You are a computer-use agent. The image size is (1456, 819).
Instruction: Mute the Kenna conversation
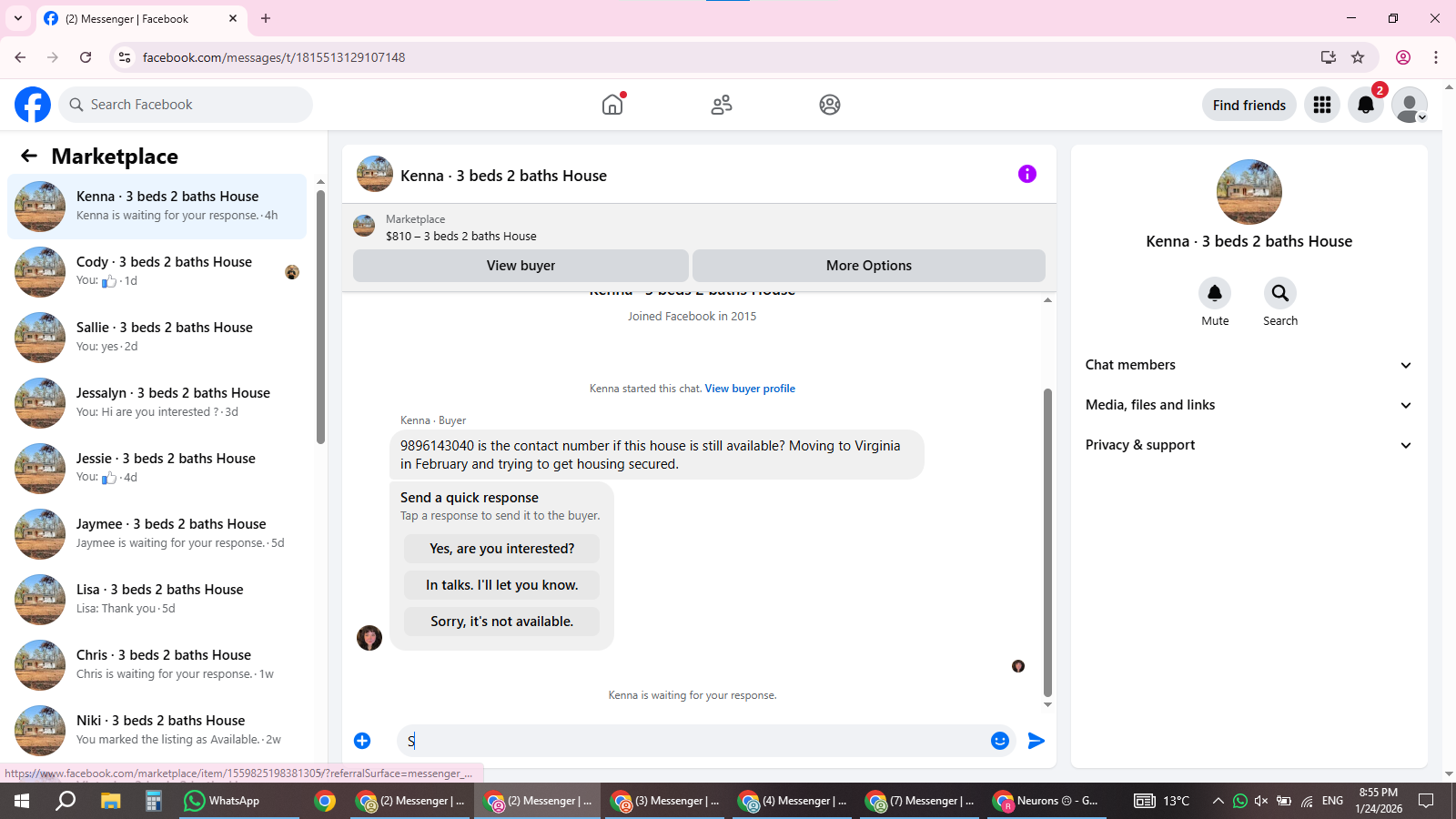(x=1215, y=293)
